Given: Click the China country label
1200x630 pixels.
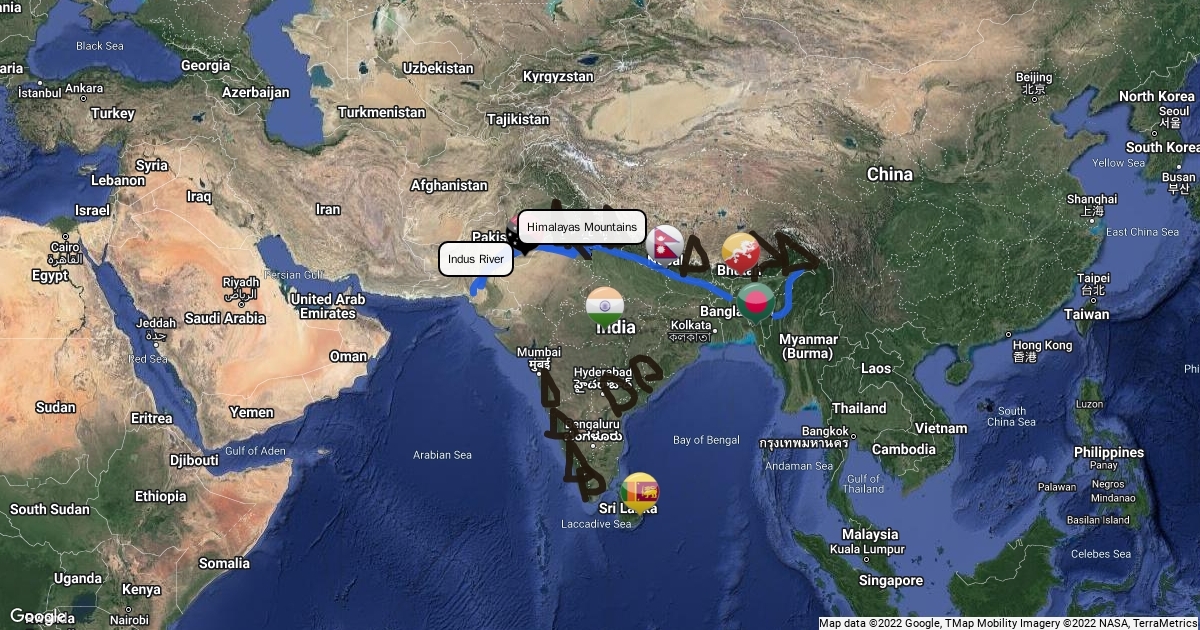Looking at the screenshot, I should [889, 174].
